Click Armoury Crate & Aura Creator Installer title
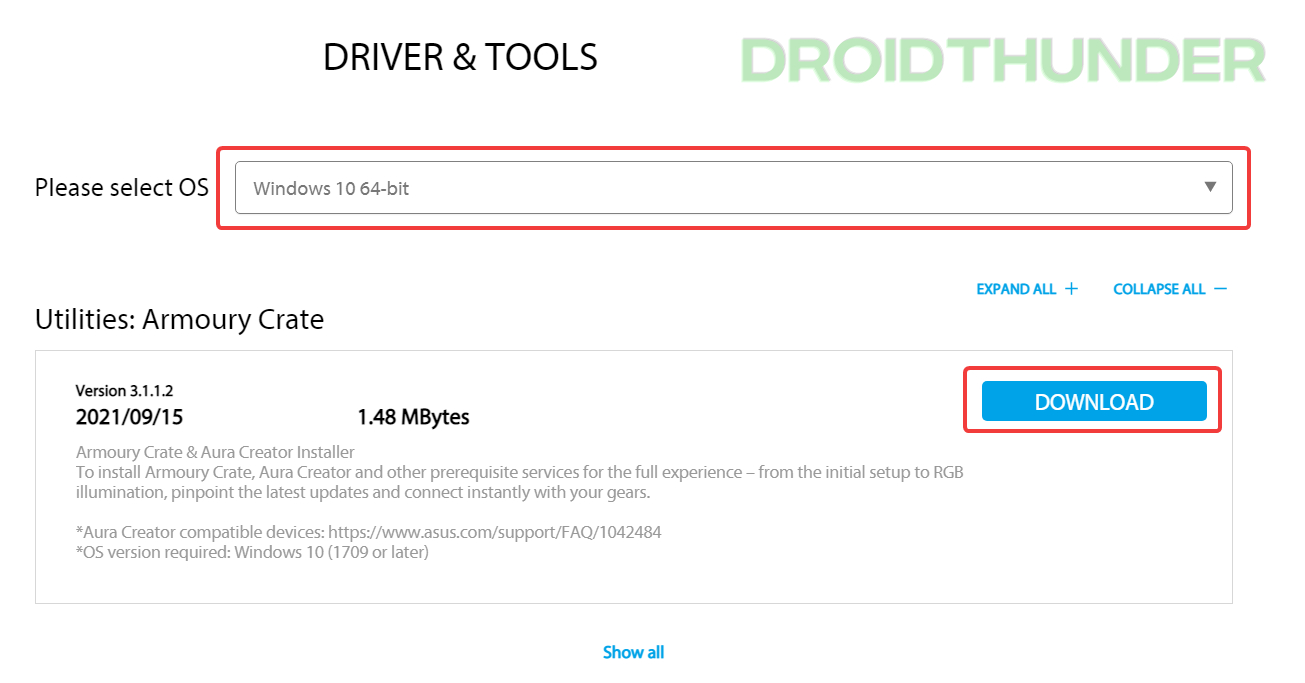The width and height of the screenshot is (1305, 683). [x=215, y=452]
